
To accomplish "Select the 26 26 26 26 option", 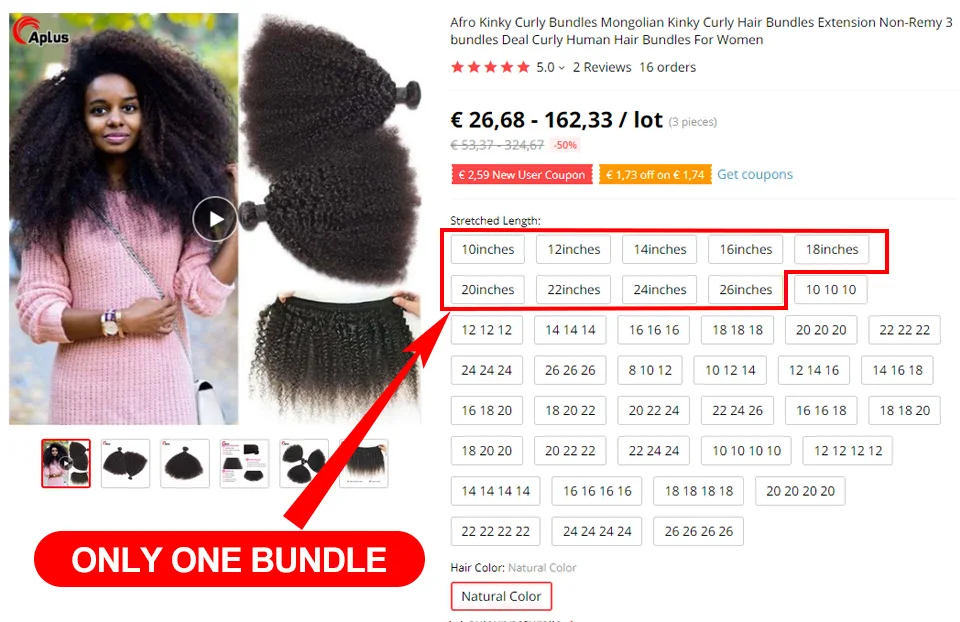I will point(698,531).
